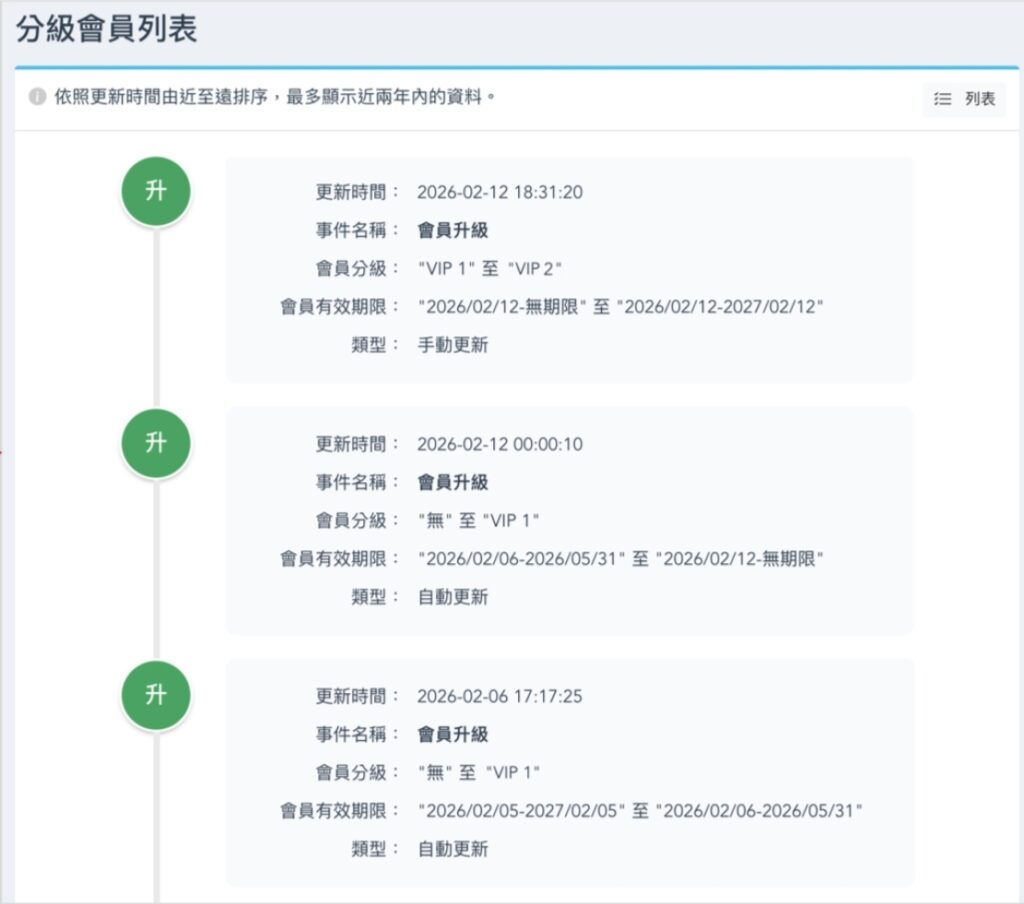The height and width of the screenshot is (904, 1024).
Task: Click the green 升 marker for 2026-02-06 event
Action: pos(155,695)
